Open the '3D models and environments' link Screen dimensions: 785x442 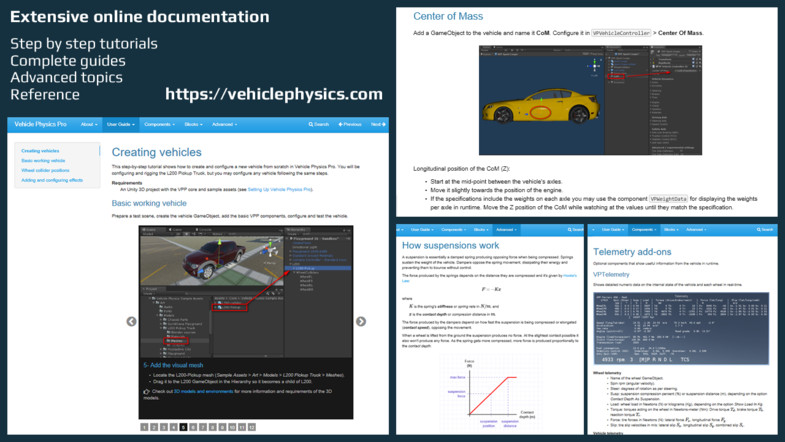coord(203,391)
